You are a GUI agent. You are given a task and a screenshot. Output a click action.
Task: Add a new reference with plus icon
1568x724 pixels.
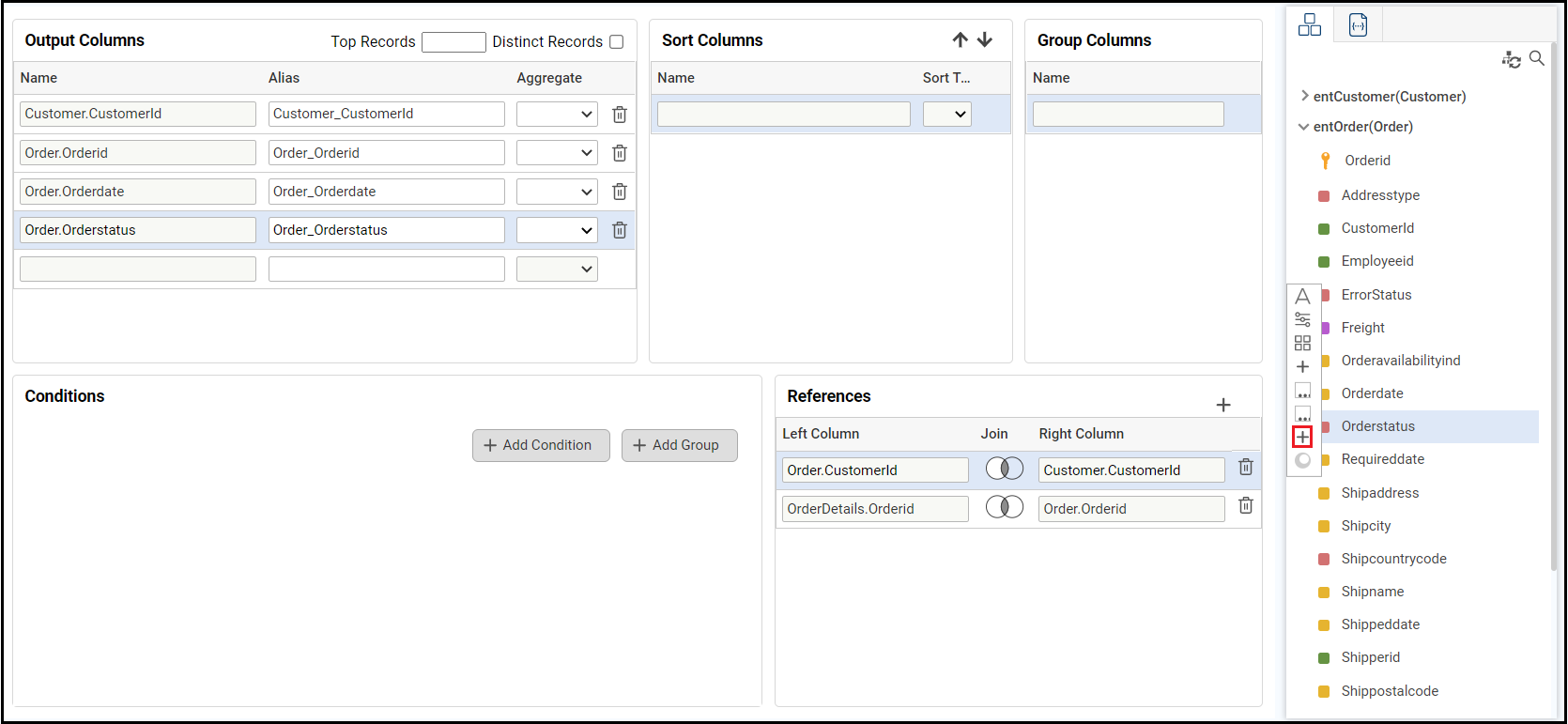1222,405
